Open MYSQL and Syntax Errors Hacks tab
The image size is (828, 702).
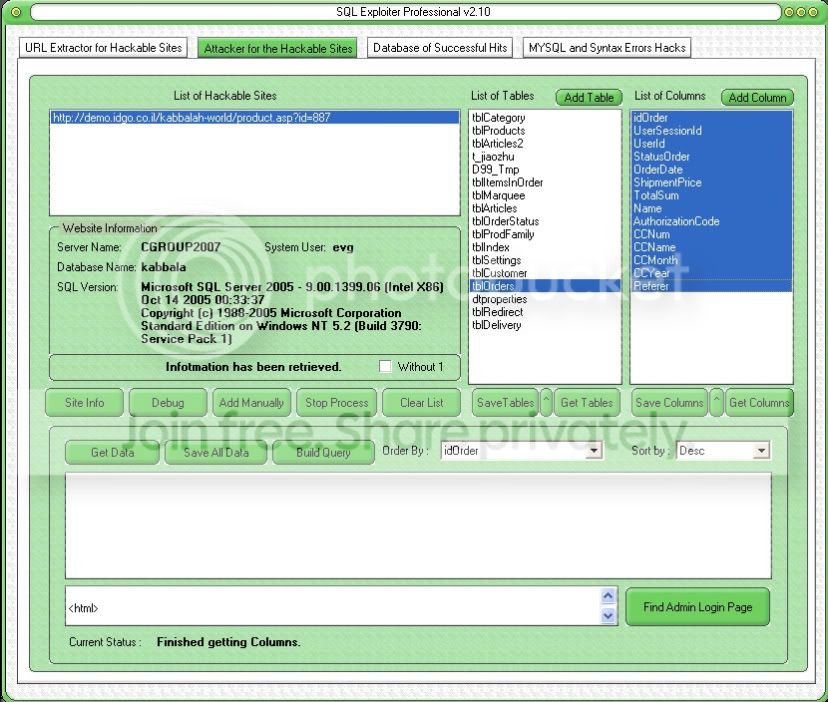pos(607,48)
